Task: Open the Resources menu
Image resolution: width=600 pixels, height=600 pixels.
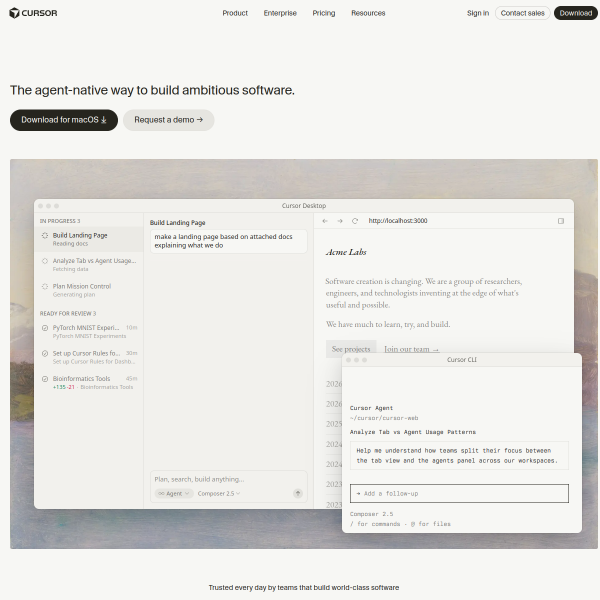Action: [x=368, y=13]
